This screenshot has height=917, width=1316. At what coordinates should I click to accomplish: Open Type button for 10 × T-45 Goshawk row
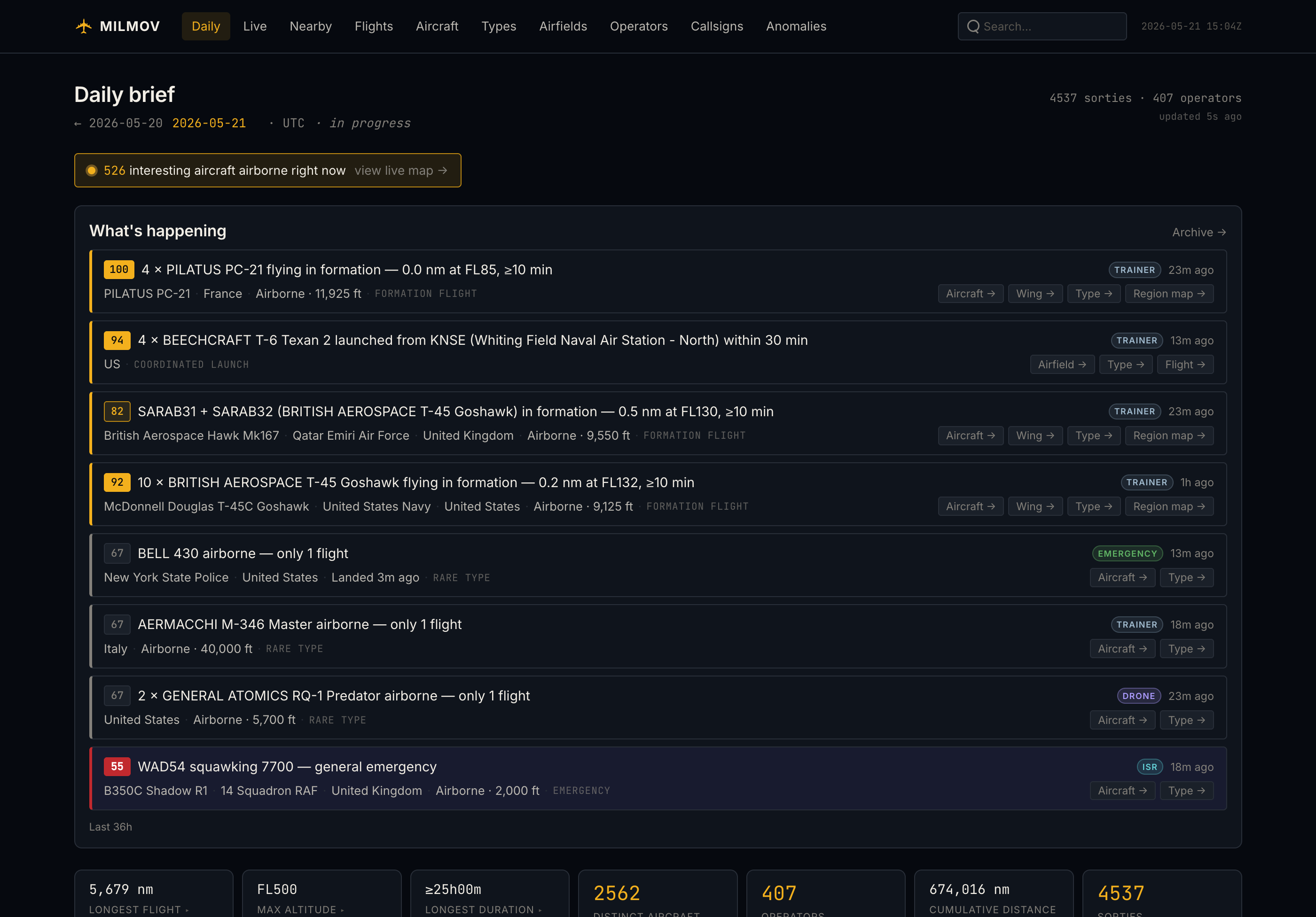pos(1094,507)
